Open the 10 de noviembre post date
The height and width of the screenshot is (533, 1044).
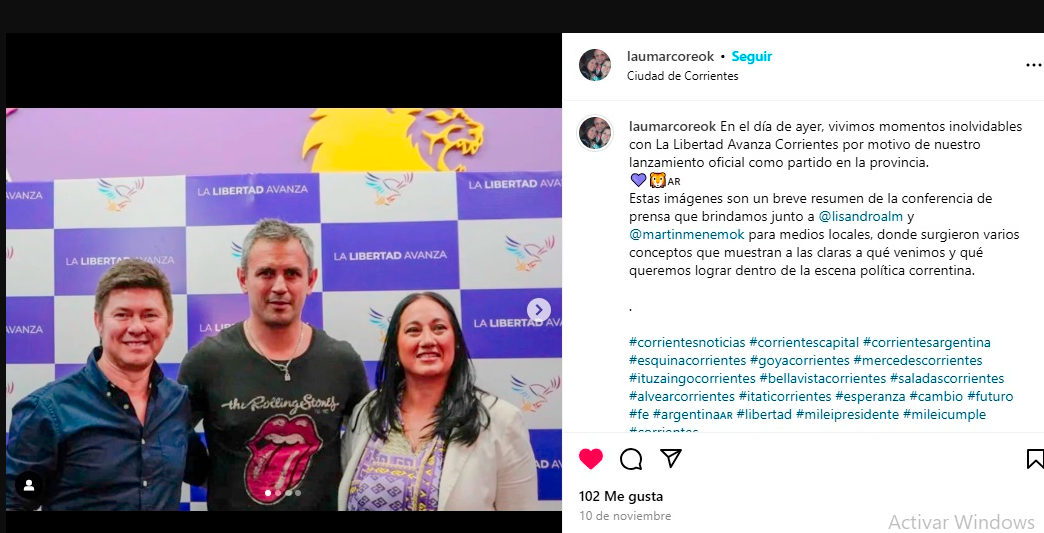(625, 516)
